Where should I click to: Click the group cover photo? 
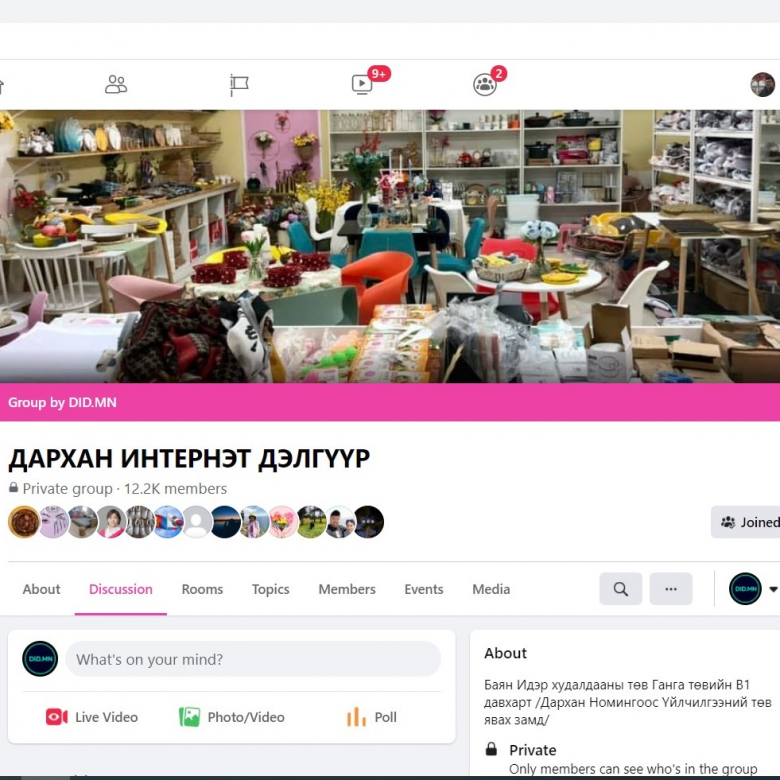click(390, 246)
